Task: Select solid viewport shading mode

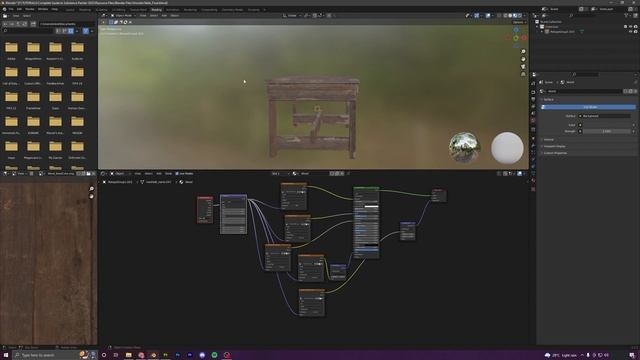Action: point(510,16)
